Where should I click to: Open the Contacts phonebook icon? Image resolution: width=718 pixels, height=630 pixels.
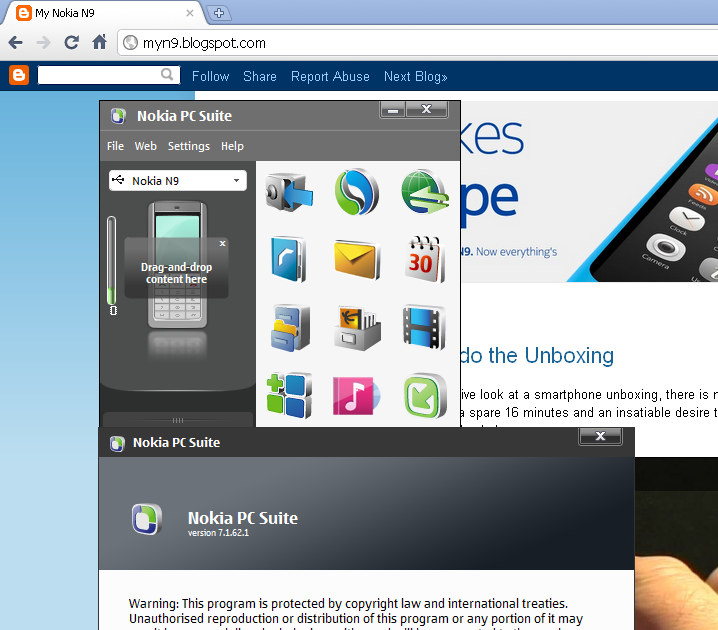[288, 259]
